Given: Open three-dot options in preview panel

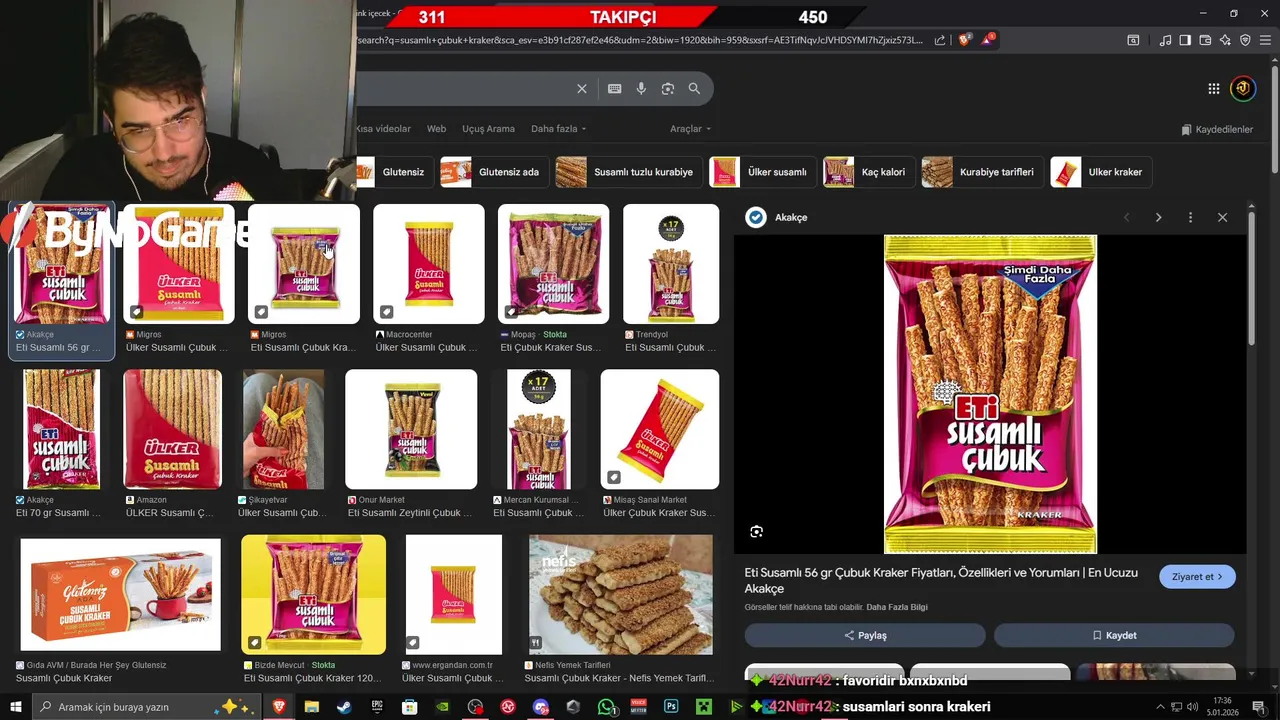Looking at the screenshot, I should click(1190, 217).
